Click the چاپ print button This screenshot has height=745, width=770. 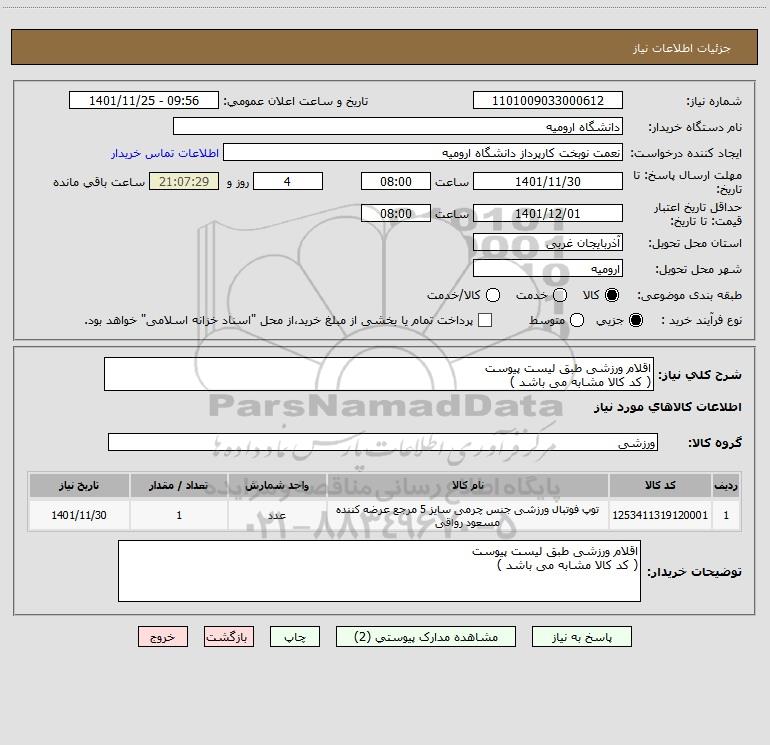295,637
